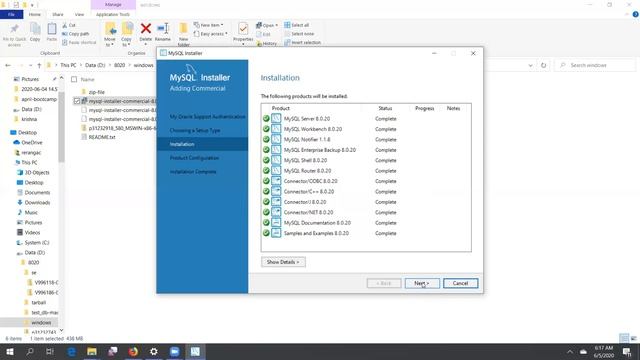Select the MySQL Notifier 1.1.8 product icon
The width and height of the screenshot is (640, 360).
[x=276, y=139]
